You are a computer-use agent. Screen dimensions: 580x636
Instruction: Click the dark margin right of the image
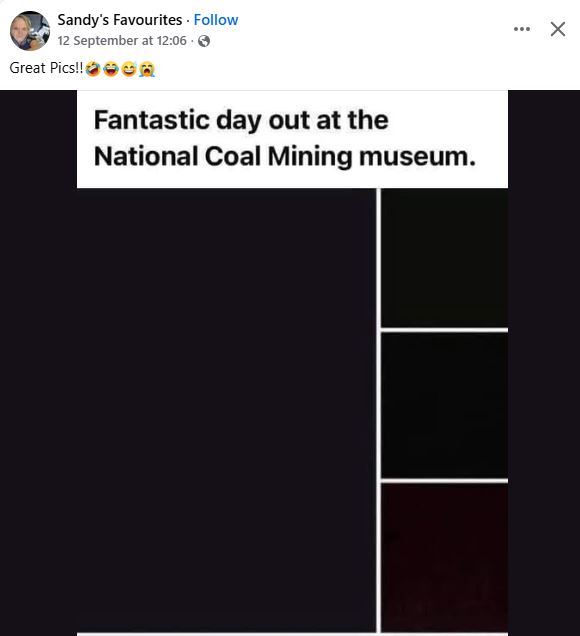pos(544,363)
